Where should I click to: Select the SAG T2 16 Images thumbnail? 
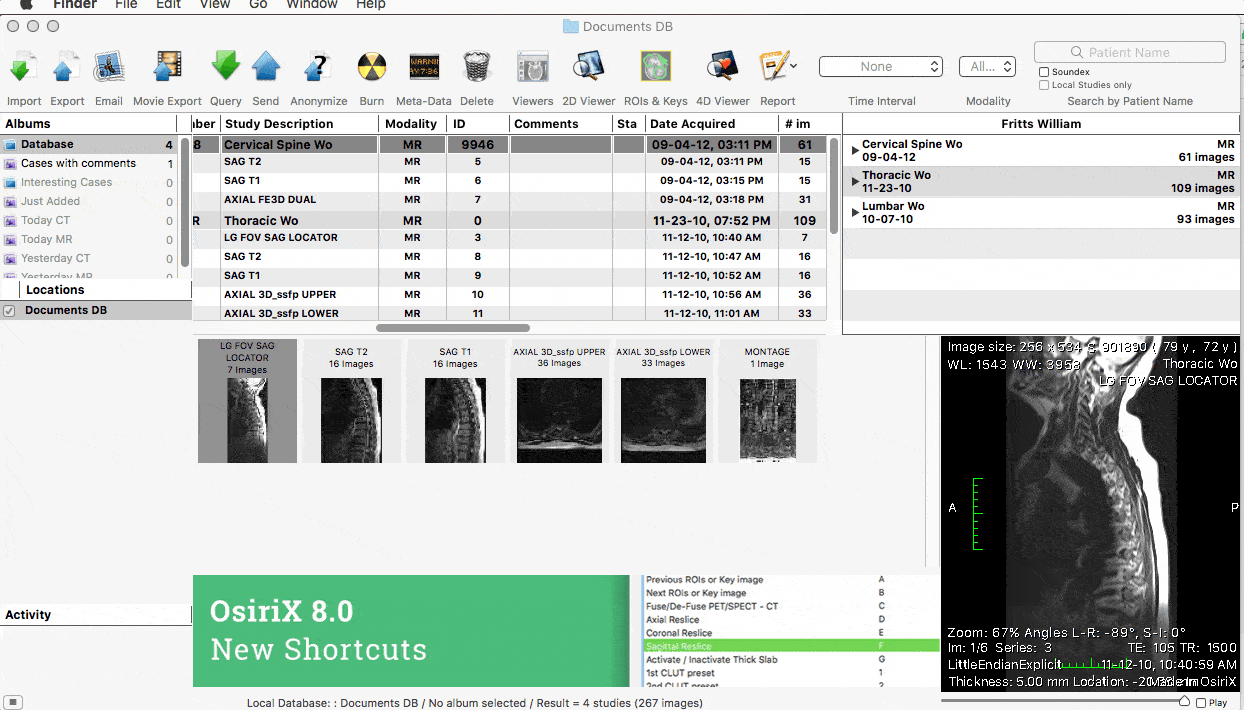pyautogui.click(x=351, y=401)
